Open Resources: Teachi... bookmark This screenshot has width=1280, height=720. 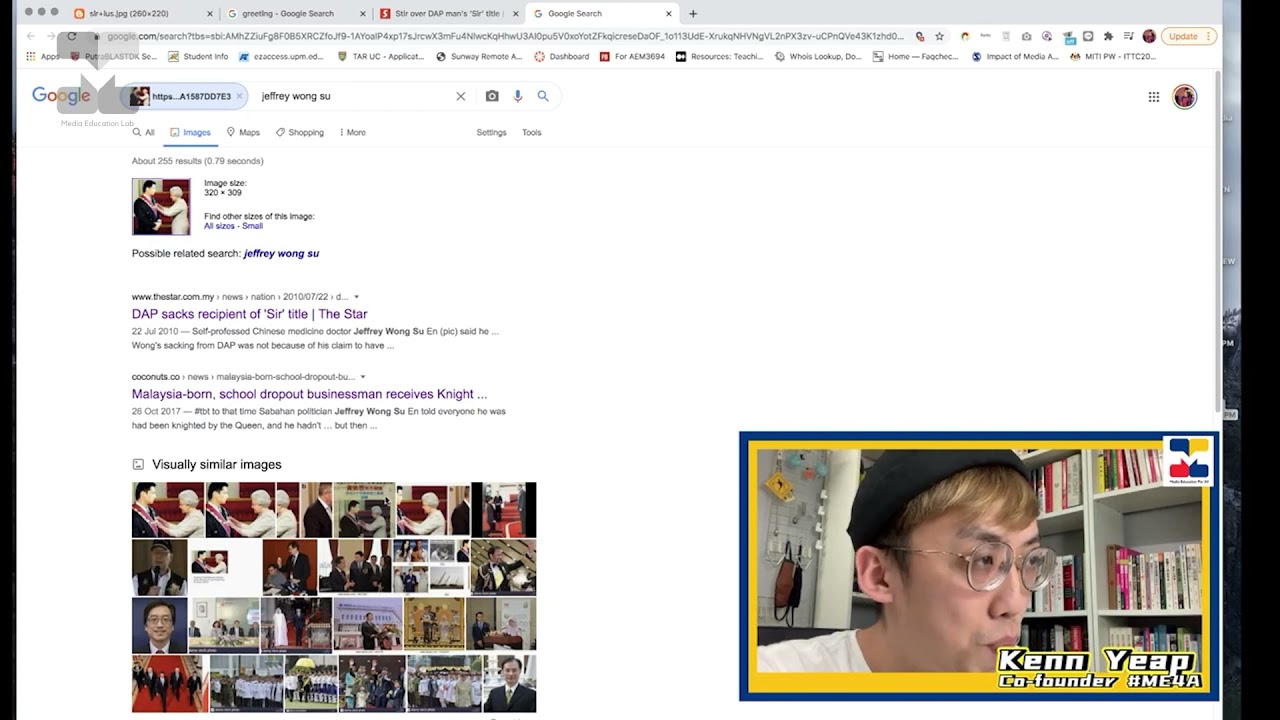pyautogui.click(x=720, y=57)
